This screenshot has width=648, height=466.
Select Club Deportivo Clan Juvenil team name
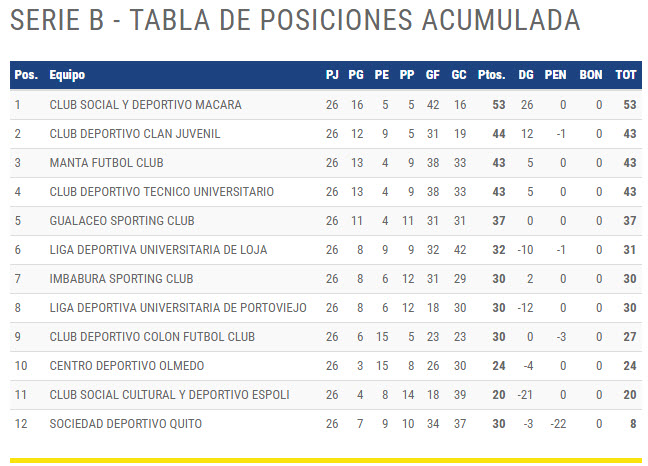pyautogui.click(x=135, y=134)
